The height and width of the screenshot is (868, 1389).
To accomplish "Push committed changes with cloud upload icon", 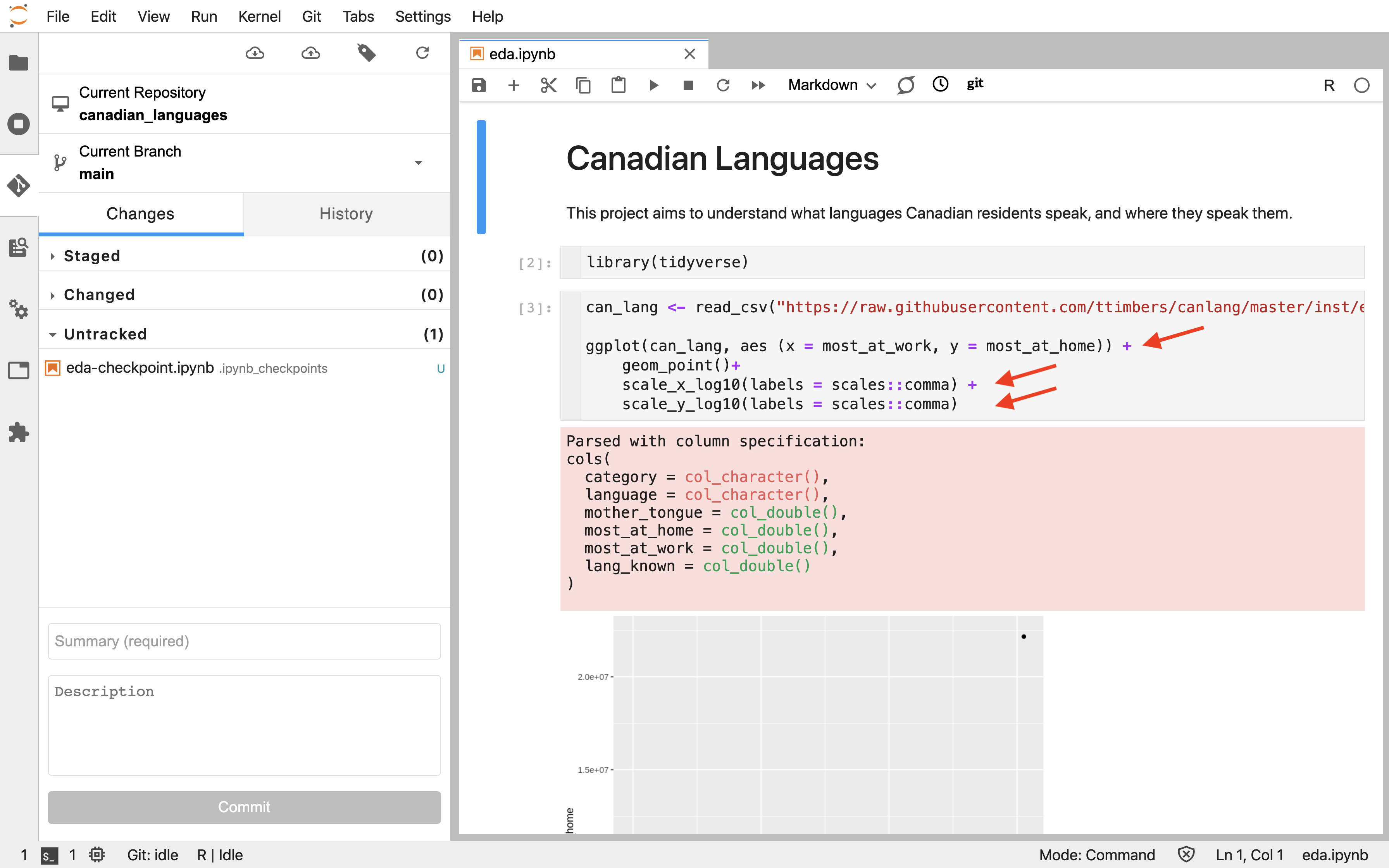I will [310, 53].
